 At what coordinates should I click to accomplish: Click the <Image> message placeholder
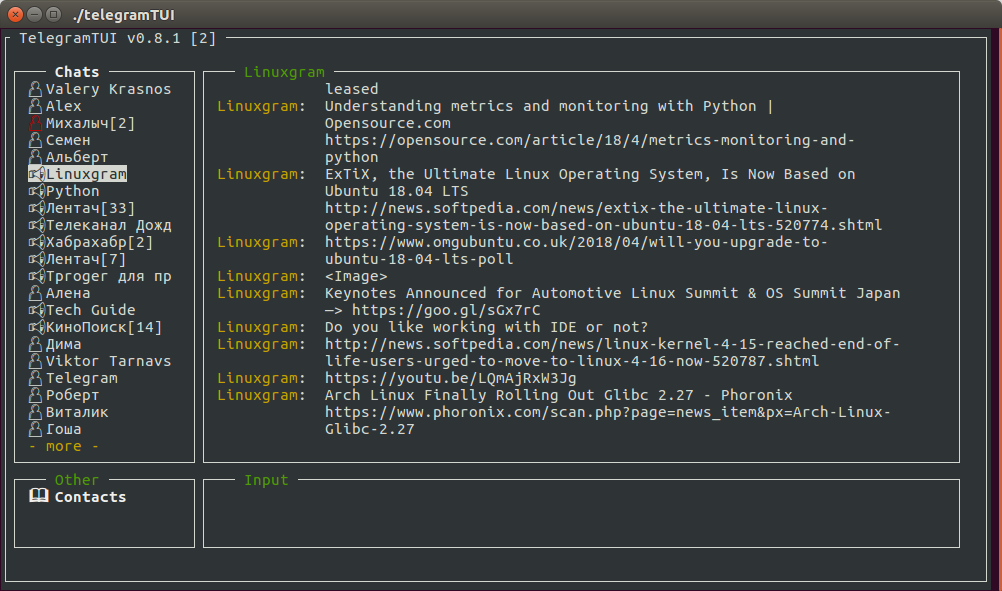point(356,276)
